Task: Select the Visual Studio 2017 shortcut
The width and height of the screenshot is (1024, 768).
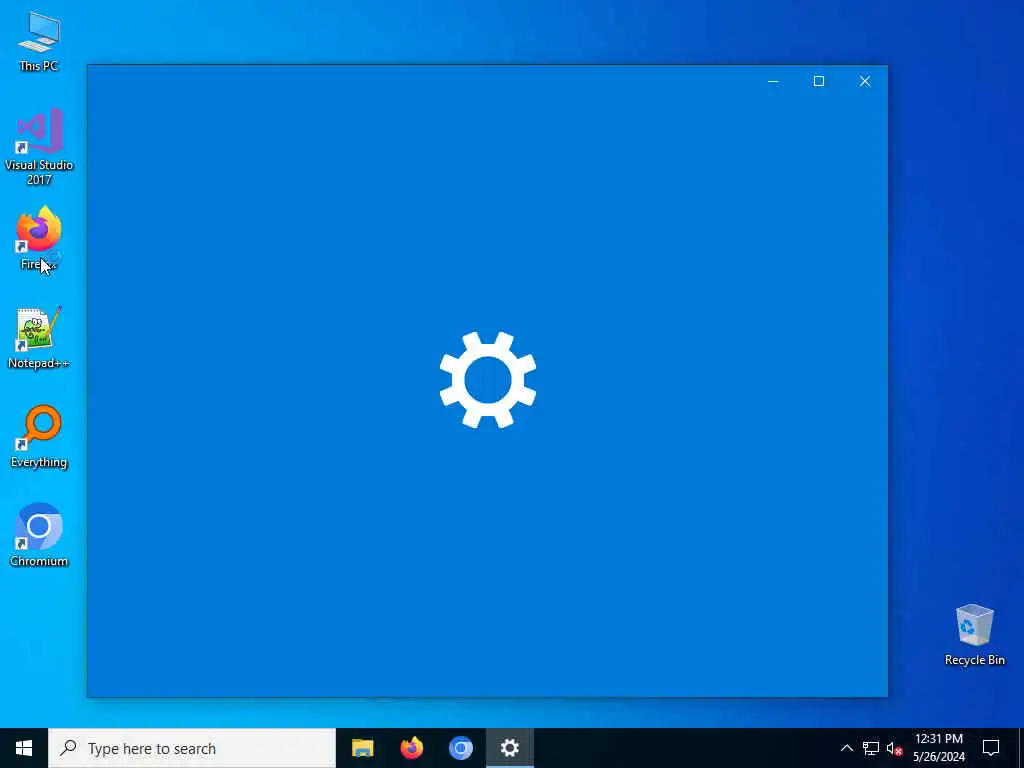Action: coord(39,147)
